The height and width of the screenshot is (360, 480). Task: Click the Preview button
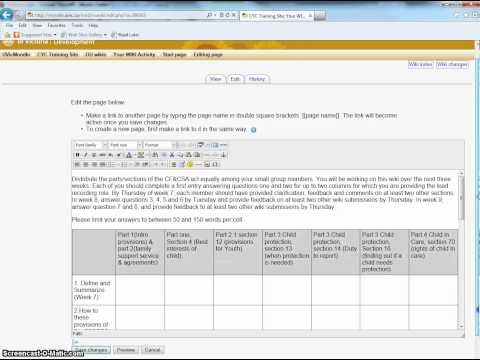point(126,350)
